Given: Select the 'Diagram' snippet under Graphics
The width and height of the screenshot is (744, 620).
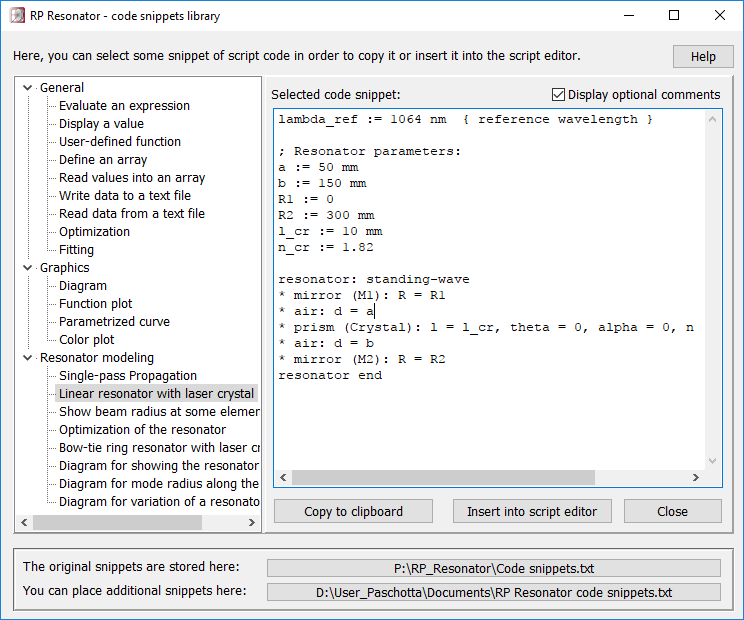Looking at the screenshot, I should pos(83,286).
